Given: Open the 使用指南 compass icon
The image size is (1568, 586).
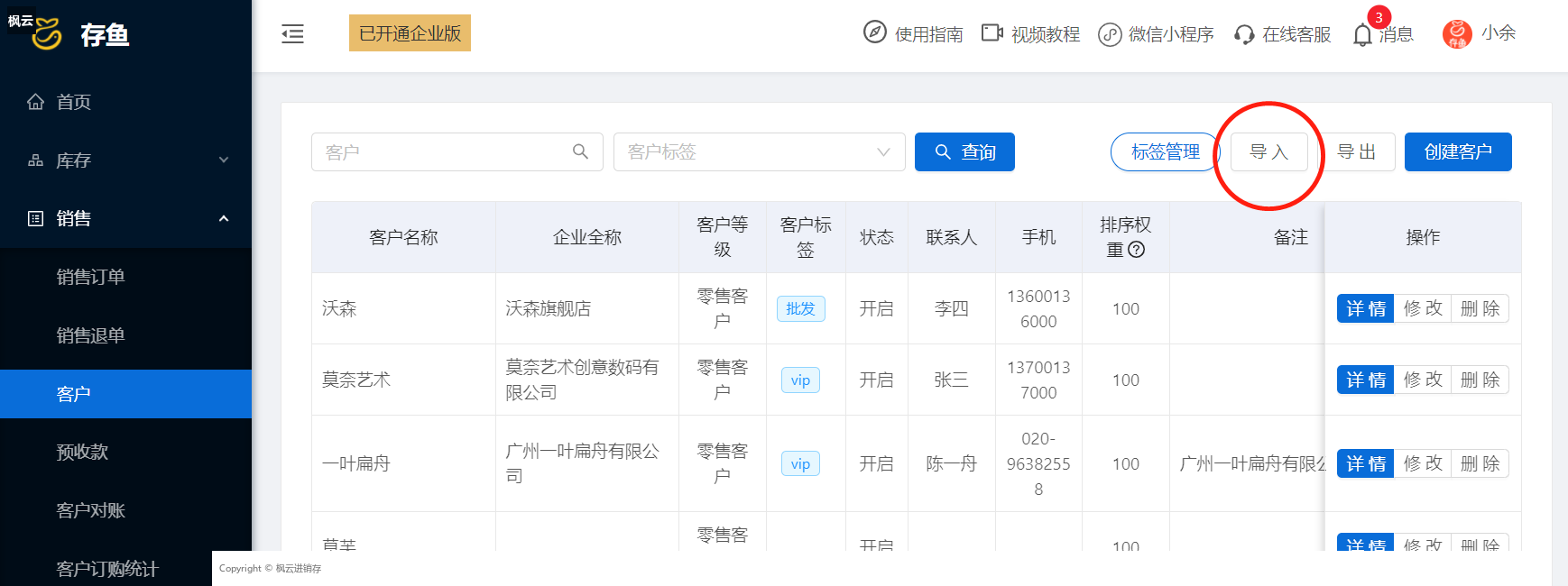Looking at the screenshot, I should point(874,32).
